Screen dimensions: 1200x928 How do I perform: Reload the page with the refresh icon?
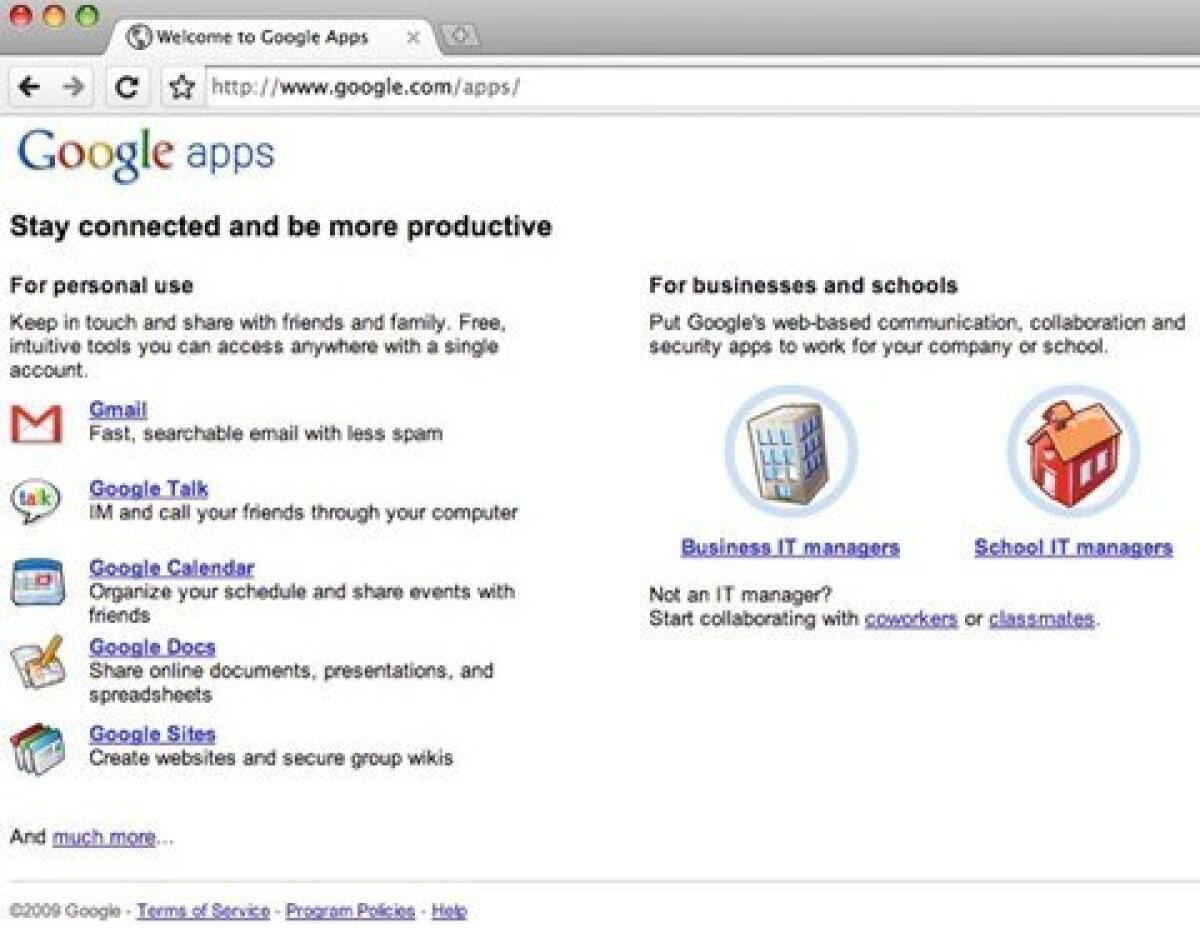126,88
